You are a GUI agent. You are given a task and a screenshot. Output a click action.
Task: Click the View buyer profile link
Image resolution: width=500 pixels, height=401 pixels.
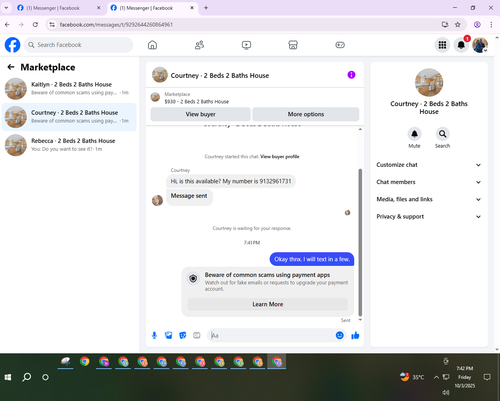(280, 156)
